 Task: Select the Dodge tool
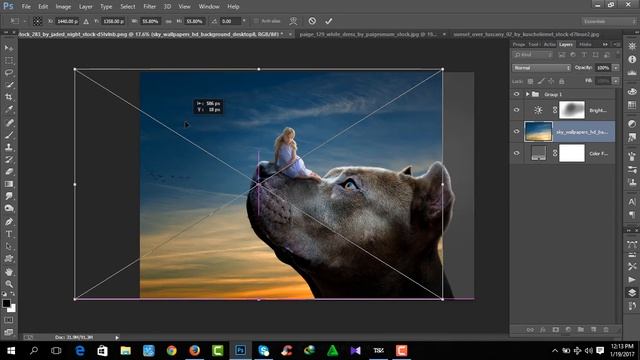tap(9, 208)
